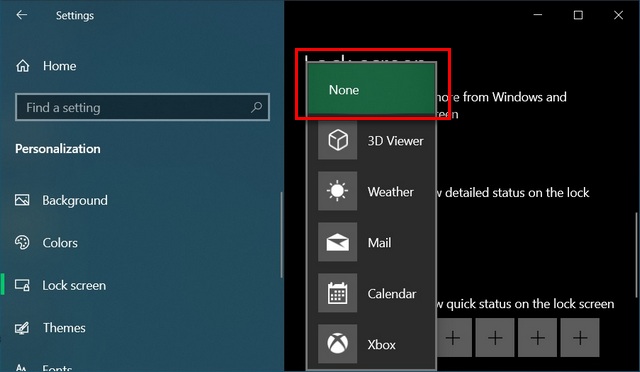Click the Themes brush icon

pyautogui.click(x=22, y=327)
